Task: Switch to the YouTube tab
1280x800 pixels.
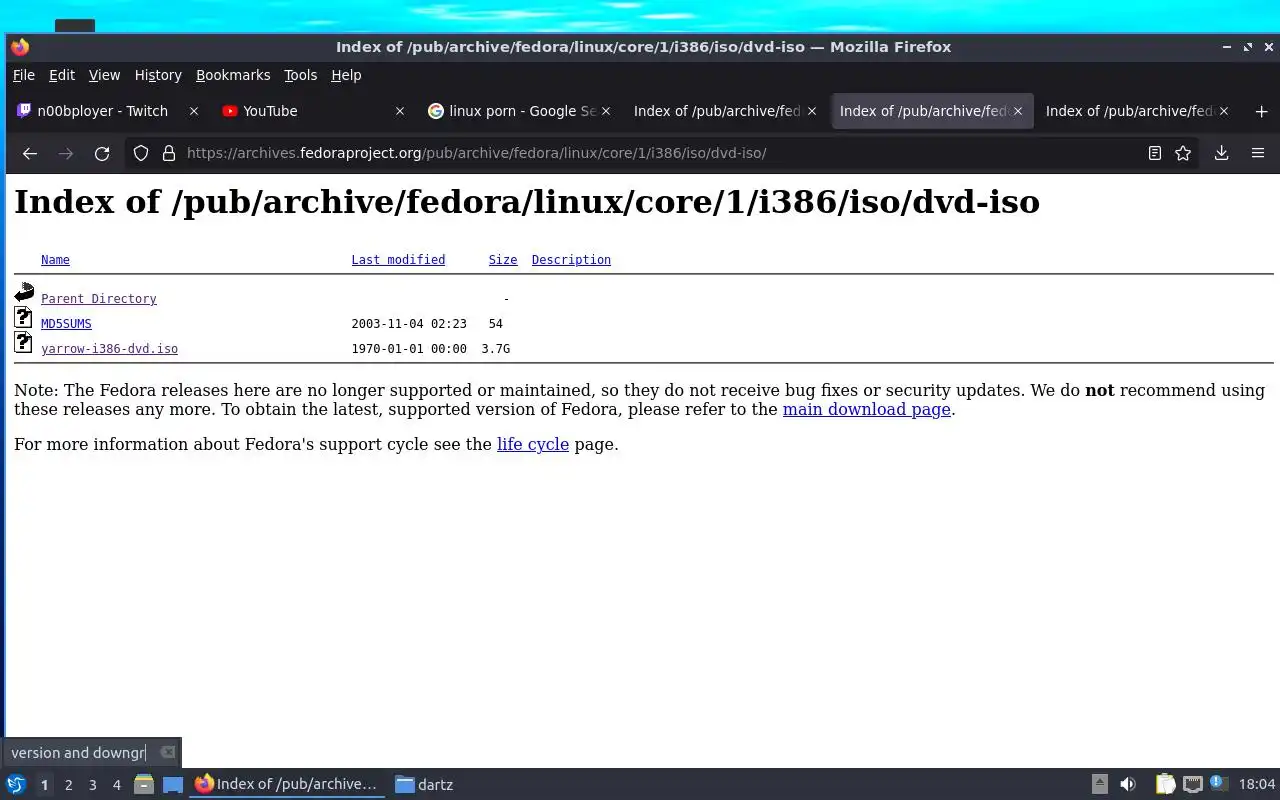Action: coord(314,111)
